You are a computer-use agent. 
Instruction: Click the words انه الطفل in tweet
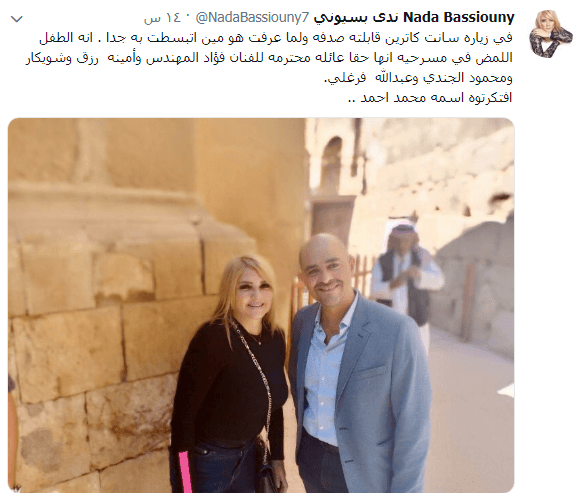click(x=67, y=38)
